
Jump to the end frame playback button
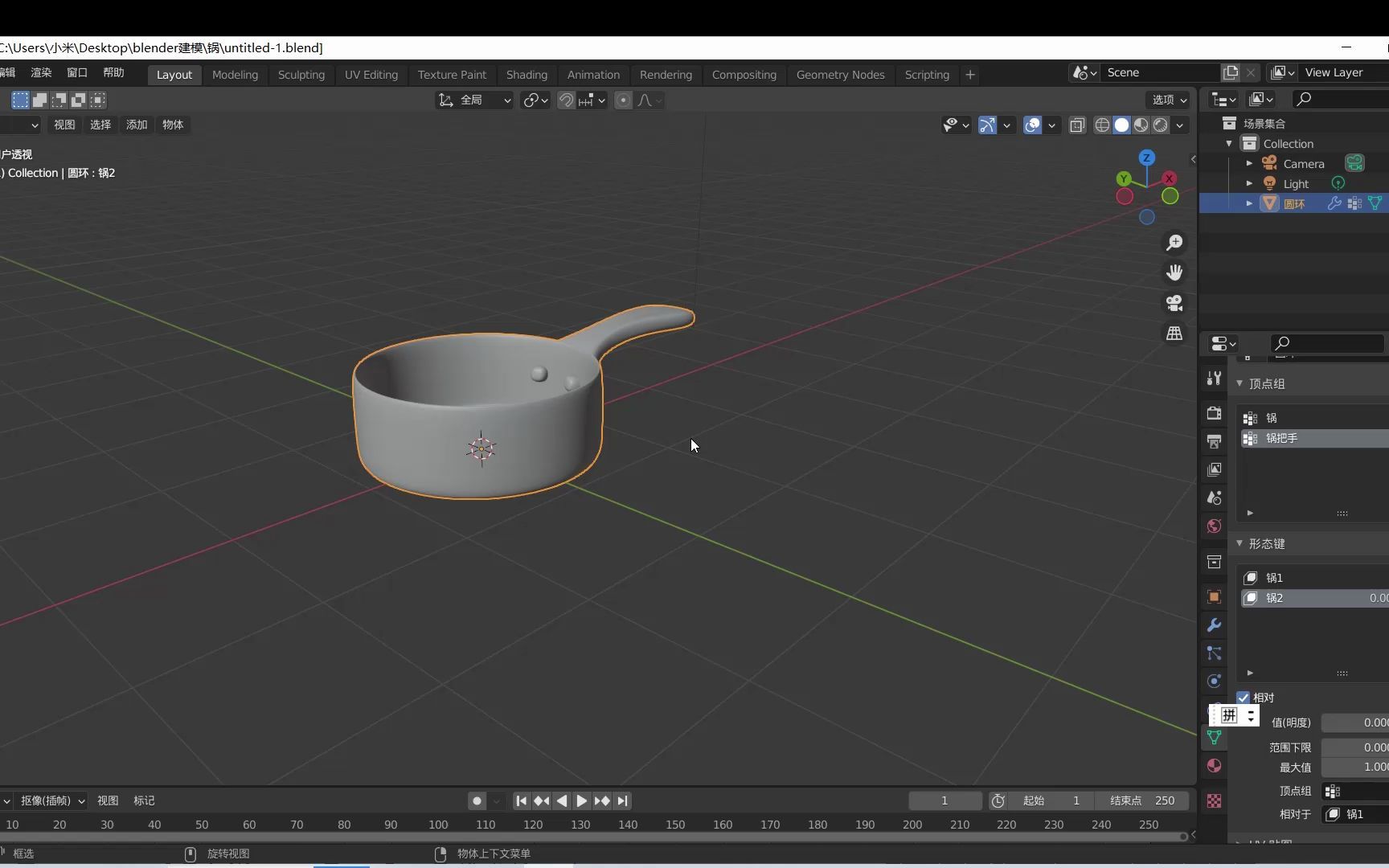pos(624,800)
